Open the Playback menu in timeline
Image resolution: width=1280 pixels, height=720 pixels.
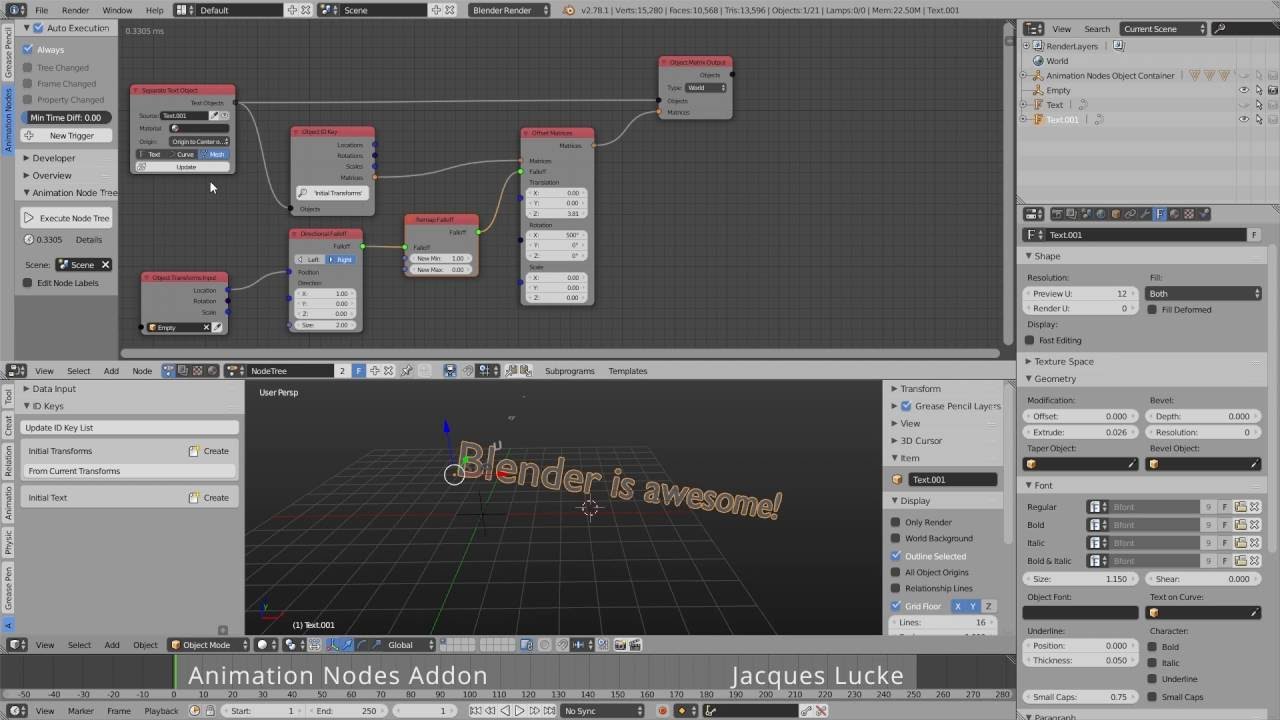click(x=161, y=711)
